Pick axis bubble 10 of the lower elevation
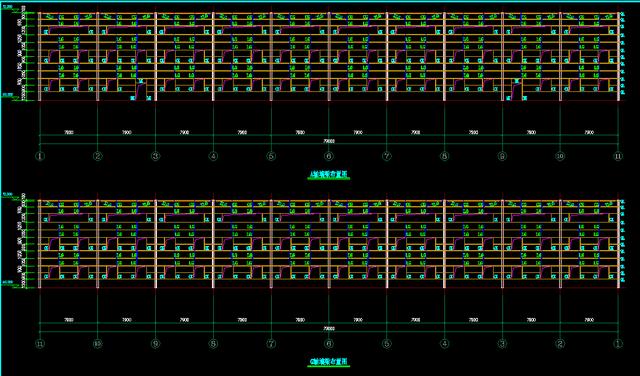This screenshot has width=640, height=376. 98,344
